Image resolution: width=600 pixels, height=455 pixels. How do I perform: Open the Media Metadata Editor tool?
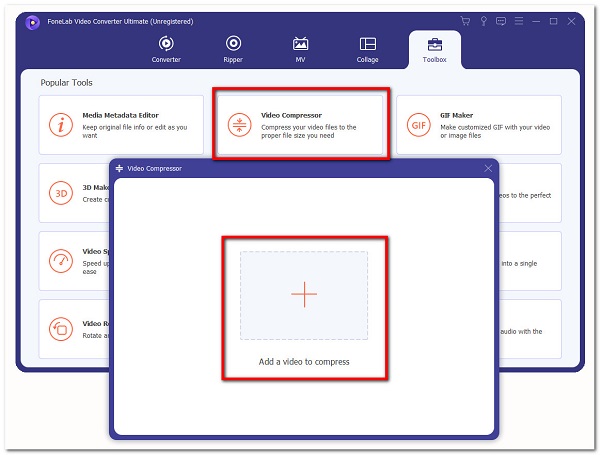coord(121,125)
